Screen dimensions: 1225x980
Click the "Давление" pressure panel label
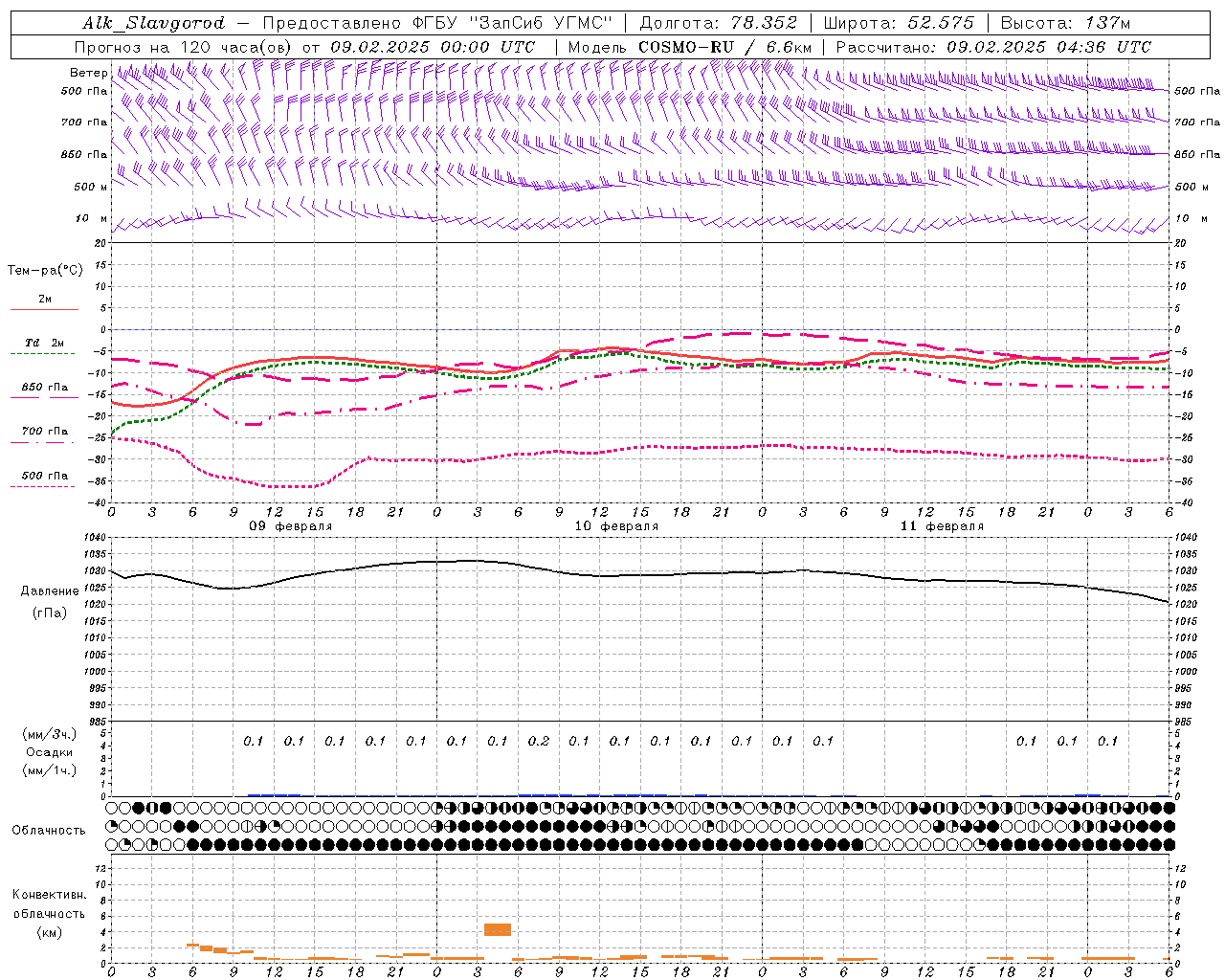[50, 591]
